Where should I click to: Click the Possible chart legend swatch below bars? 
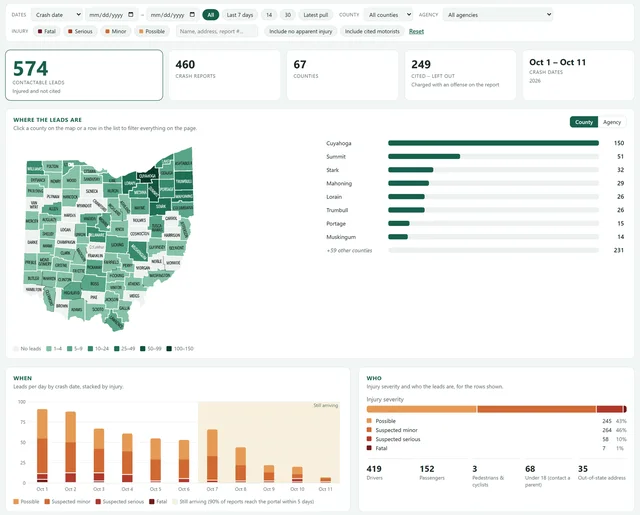click(x=16, y=502)
